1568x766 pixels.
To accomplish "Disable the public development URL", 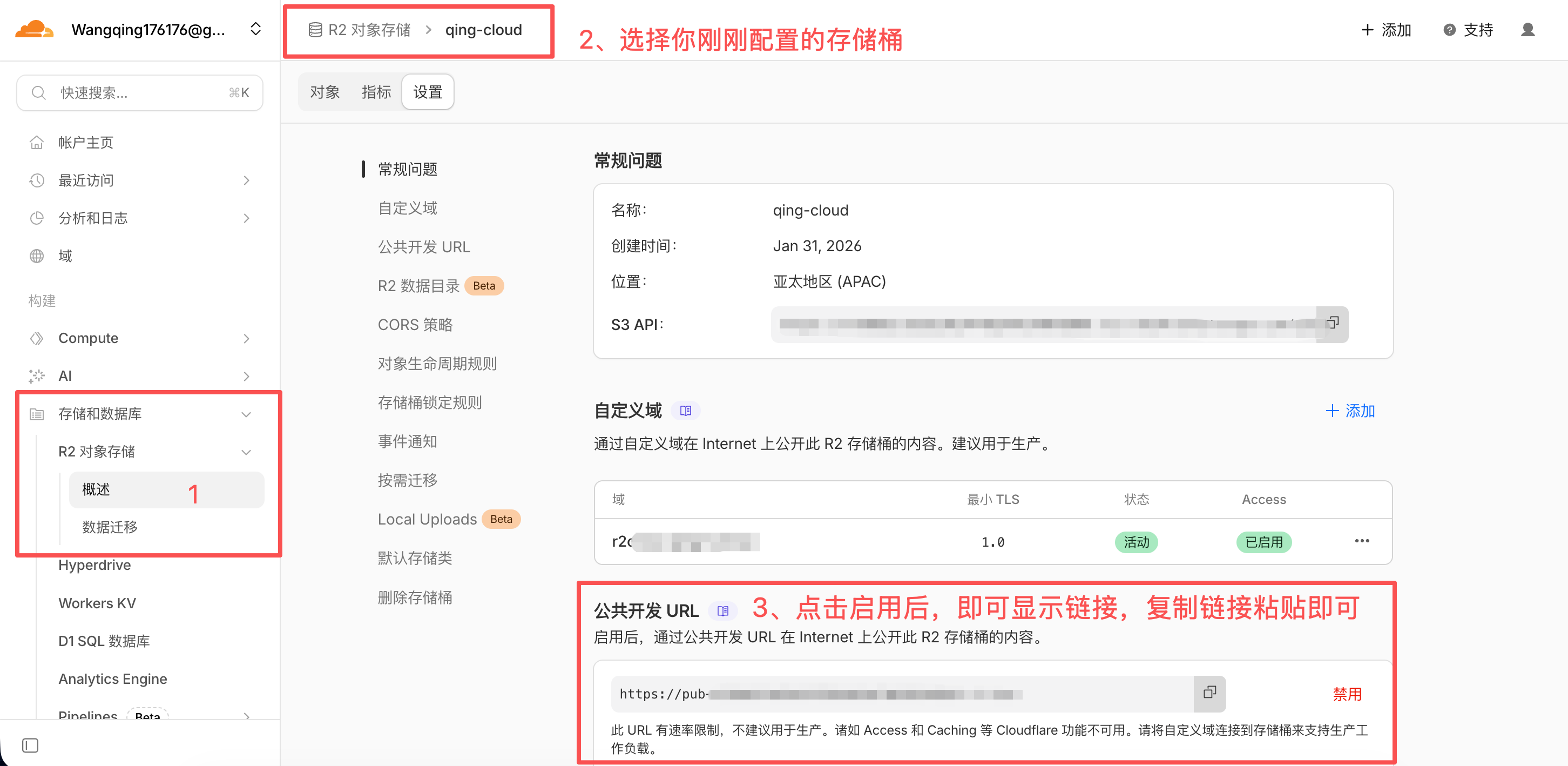I will coord(1347,694).
